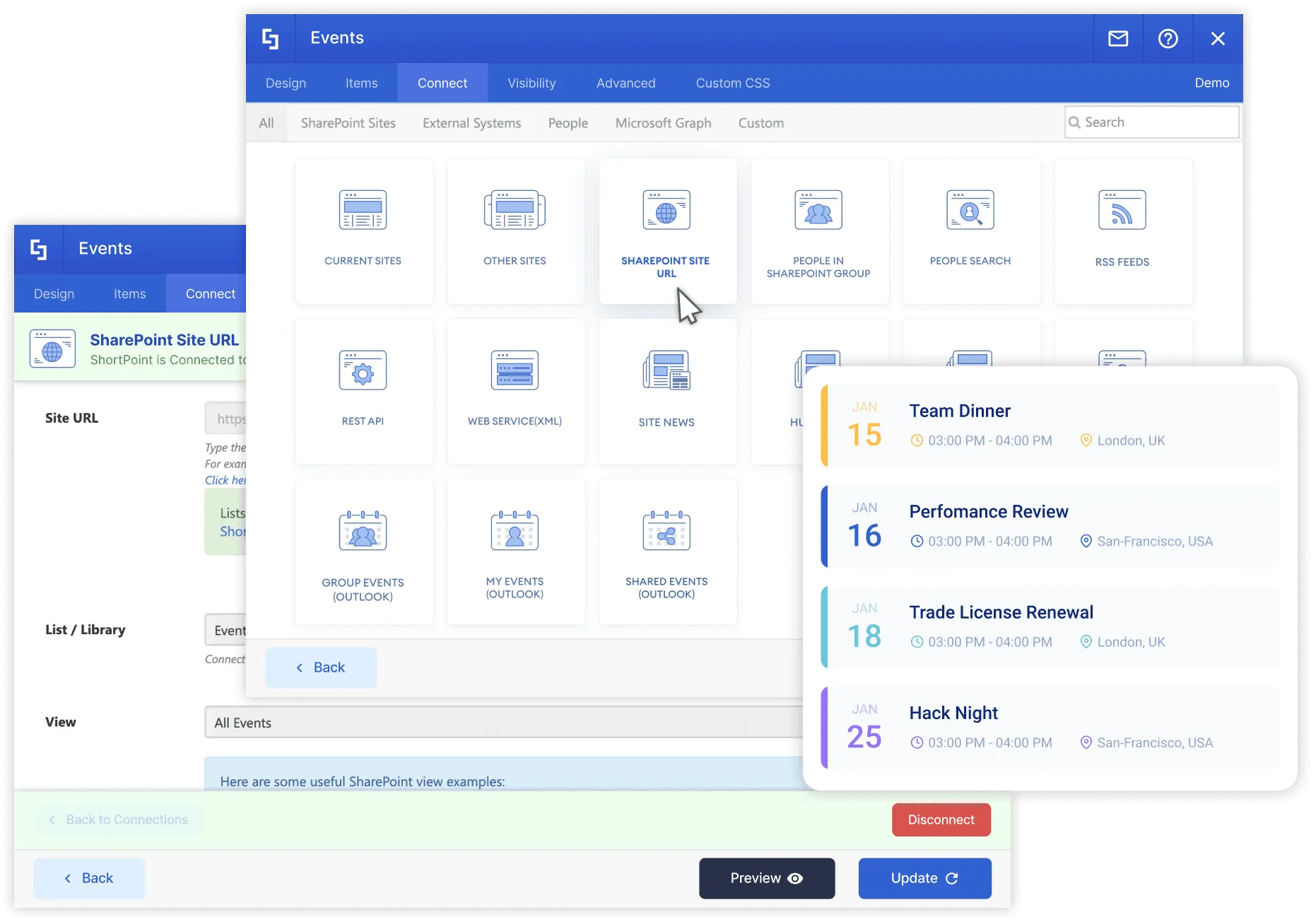Click the ShortPoint logo in back Events window
1316x922 pixels.
pos(39,249)
